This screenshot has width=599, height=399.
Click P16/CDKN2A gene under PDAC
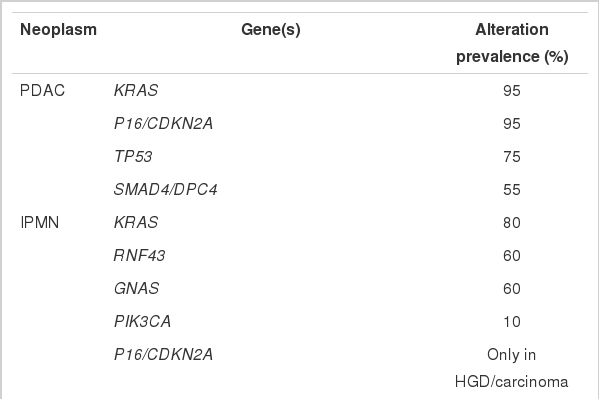(163, 123)
